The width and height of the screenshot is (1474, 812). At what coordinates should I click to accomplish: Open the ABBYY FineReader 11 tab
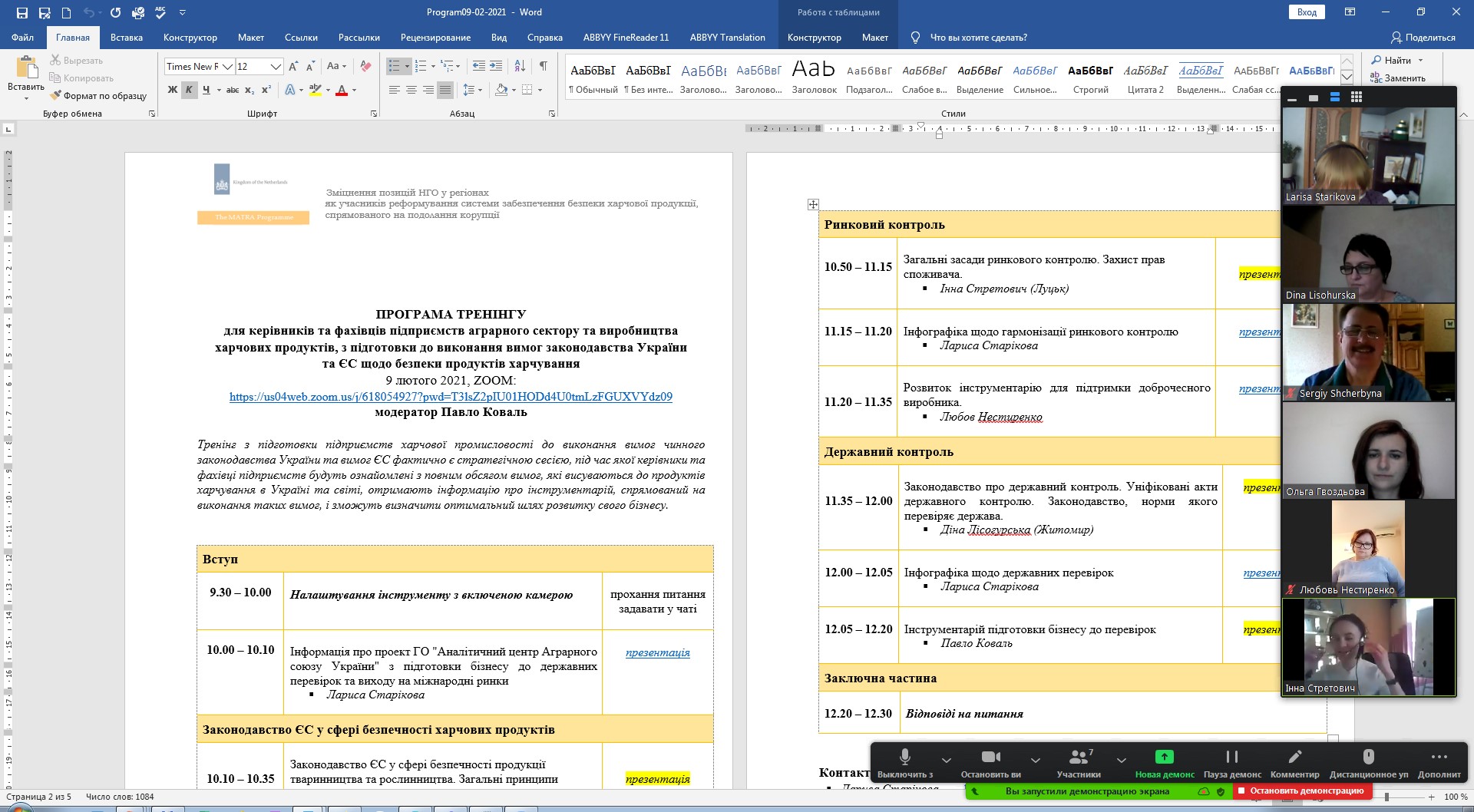coord(626,38)
